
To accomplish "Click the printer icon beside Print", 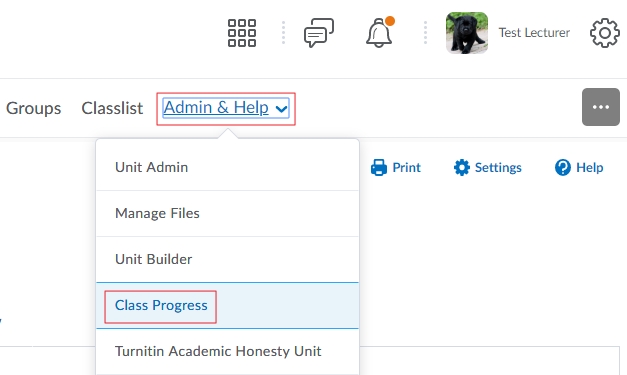I will [x=379, y=168].
